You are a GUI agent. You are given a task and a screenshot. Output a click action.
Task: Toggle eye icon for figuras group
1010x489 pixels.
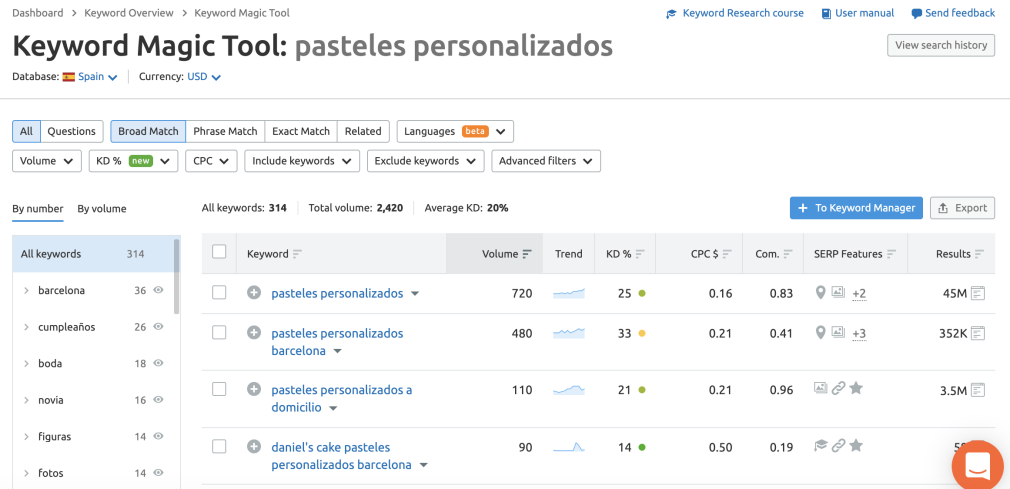click(x=158, y=436)
